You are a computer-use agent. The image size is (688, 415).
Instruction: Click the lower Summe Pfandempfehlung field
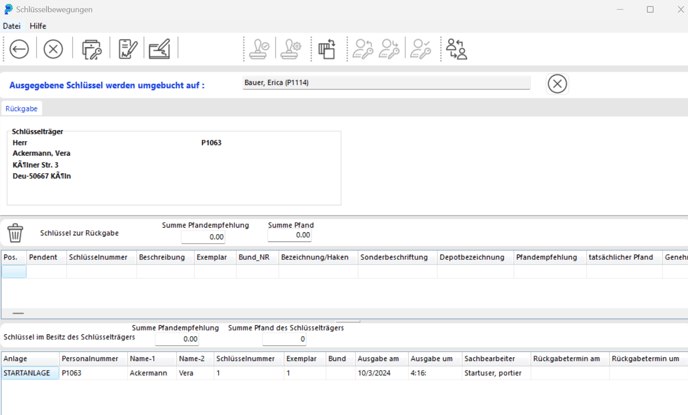pos(177,339)
